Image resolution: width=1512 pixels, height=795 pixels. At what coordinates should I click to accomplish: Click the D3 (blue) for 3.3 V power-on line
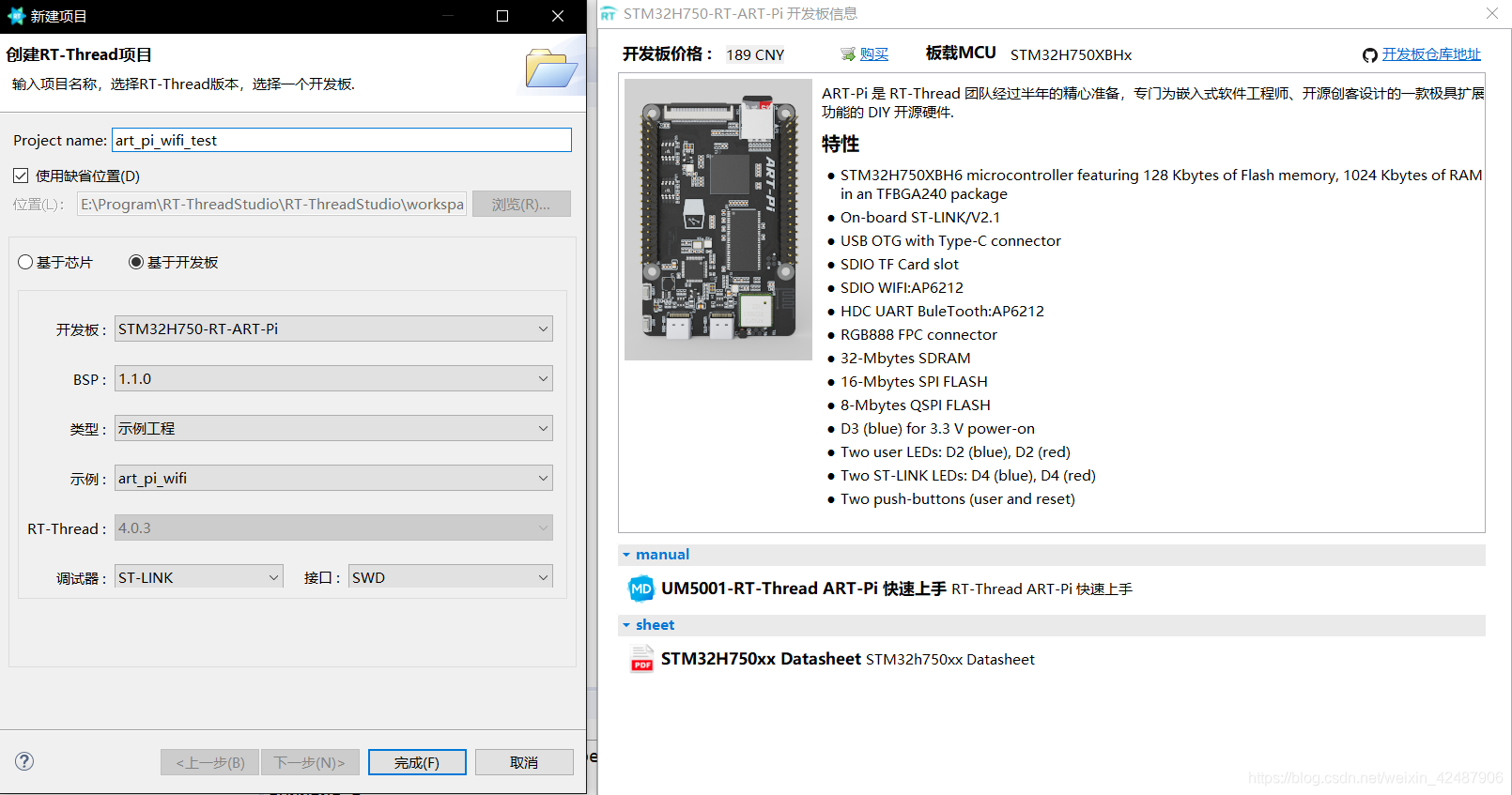pos(937,428)
